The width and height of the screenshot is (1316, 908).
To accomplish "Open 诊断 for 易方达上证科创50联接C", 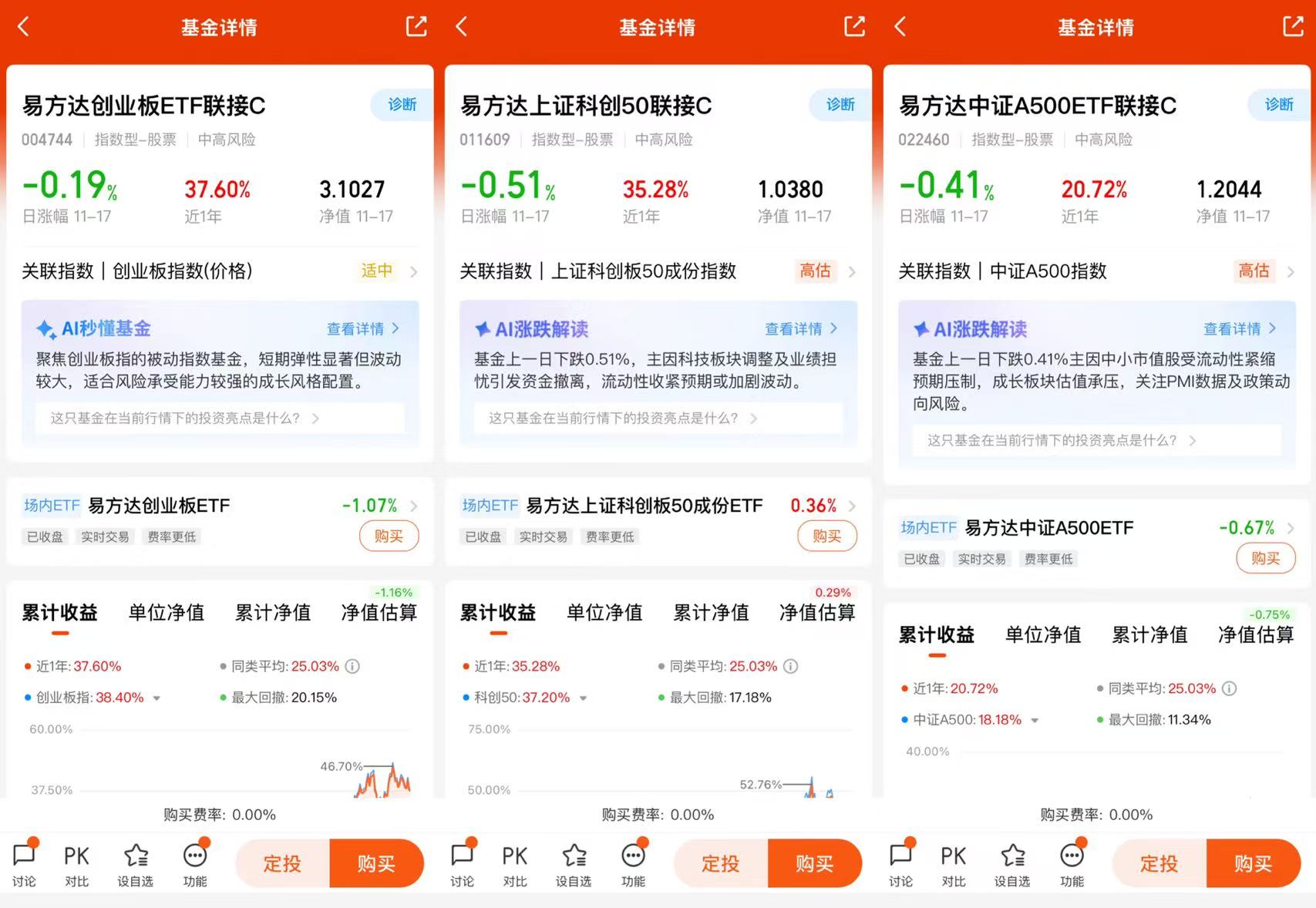I will [x=840, y=105].
